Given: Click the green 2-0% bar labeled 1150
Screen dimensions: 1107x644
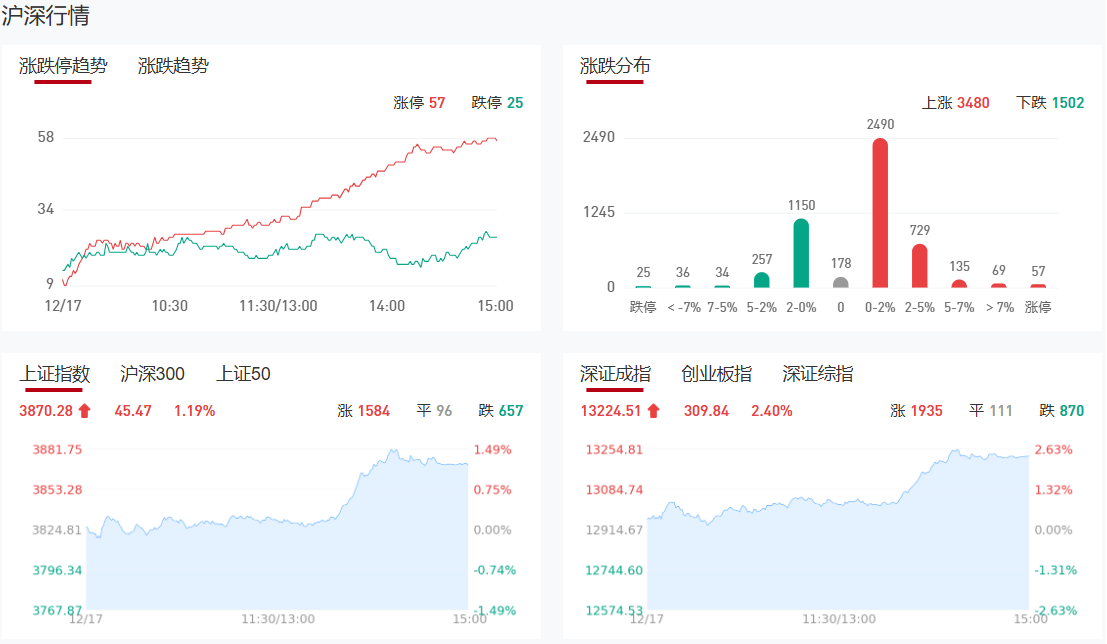Looking at the screenshot, I should click(801, 253).
